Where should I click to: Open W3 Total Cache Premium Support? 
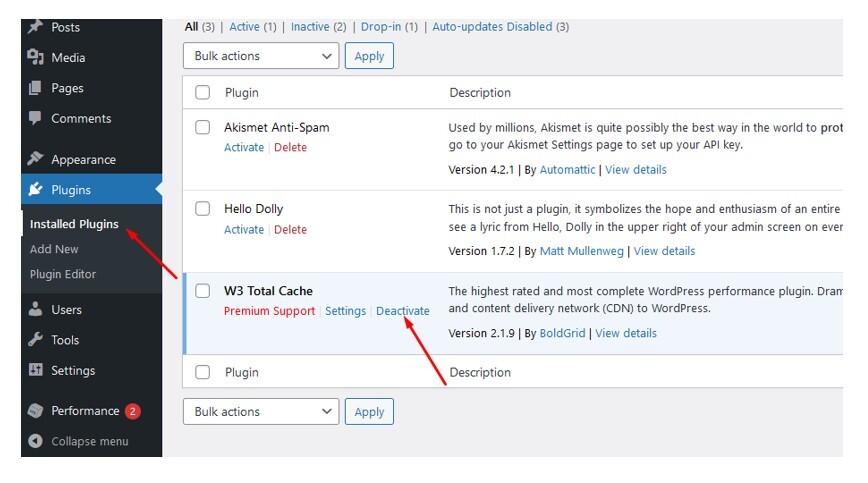coord(270,311)
